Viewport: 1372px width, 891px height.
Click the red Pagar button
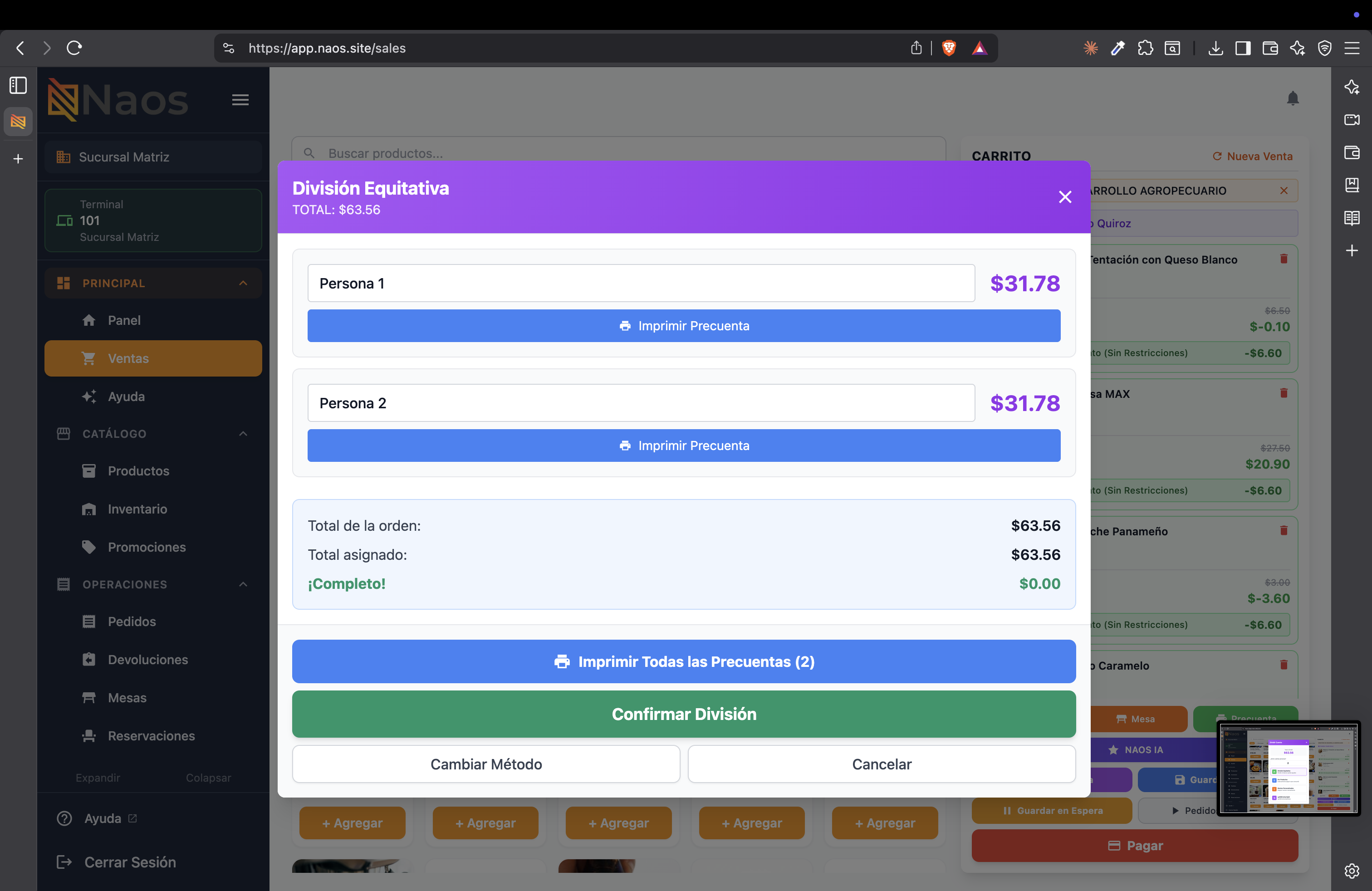coord(1135,846)
